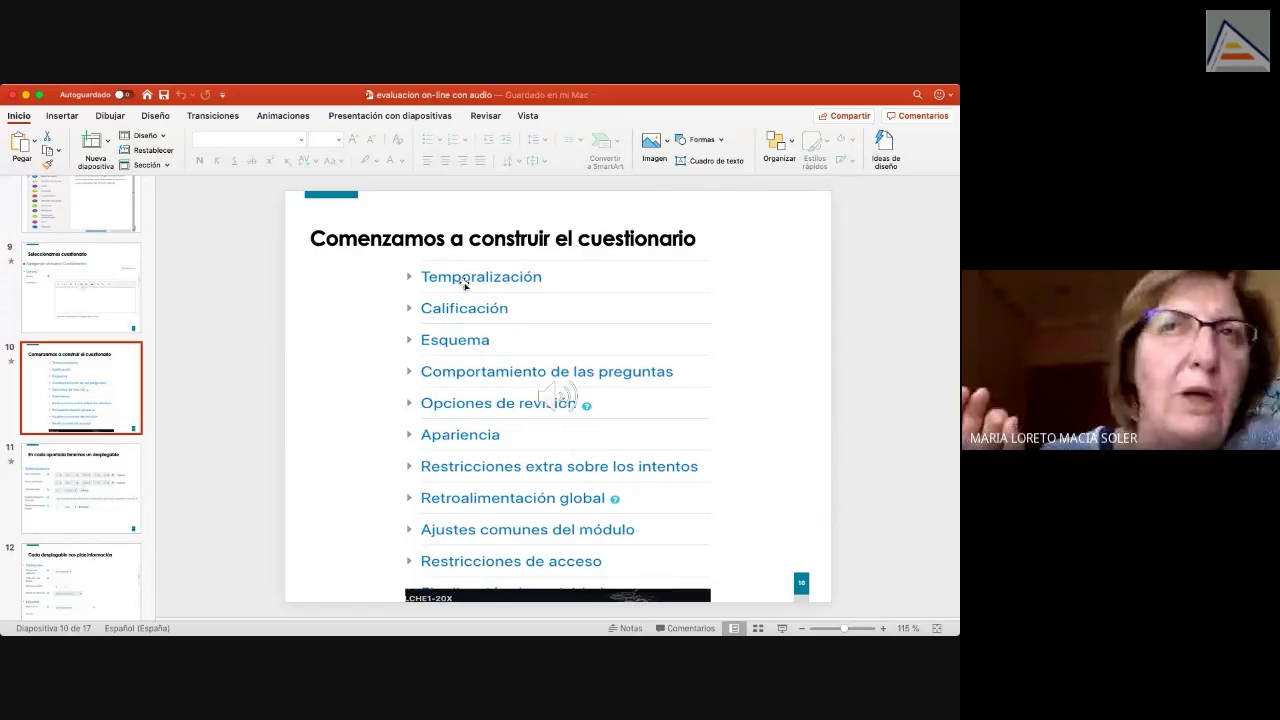Toggle superscript formatting
Viewport: 1280px width, 720px height.
(x=270, y=161)
